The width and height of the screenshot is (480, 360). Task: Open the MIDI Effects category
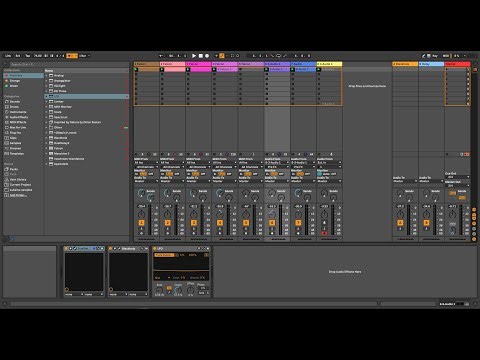pyautogui.click(x=23, y=122)
